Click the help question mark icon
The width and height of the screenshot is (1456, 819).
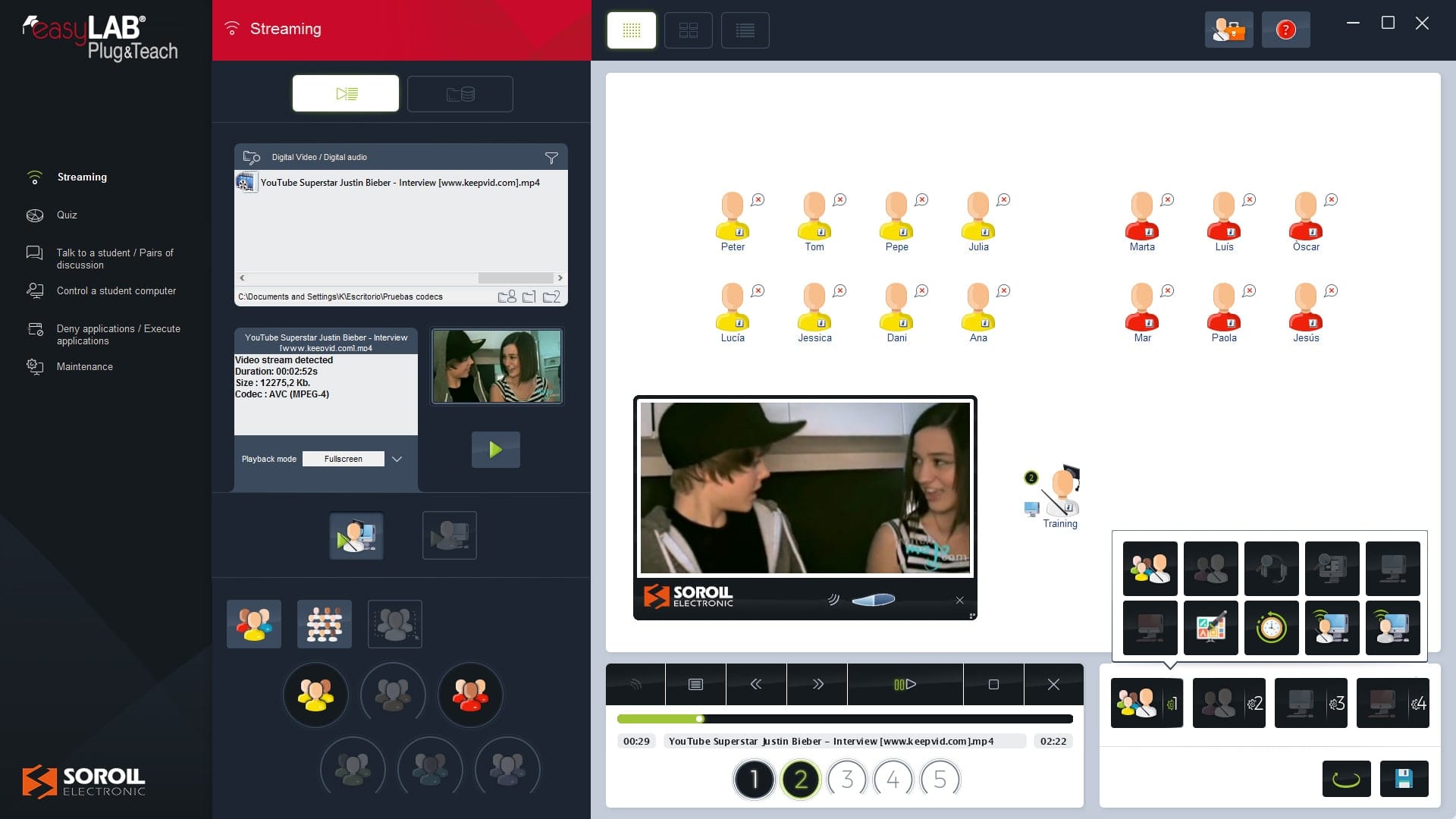tap(1285, 30)
